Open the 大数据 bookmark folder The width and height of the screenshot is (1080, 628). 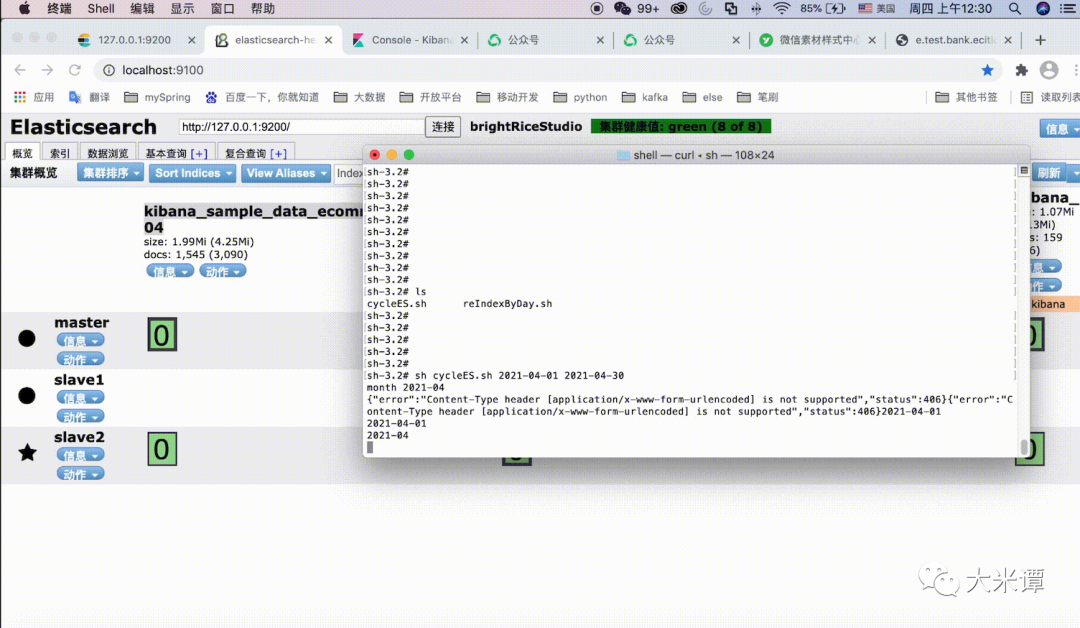point(359,97)
